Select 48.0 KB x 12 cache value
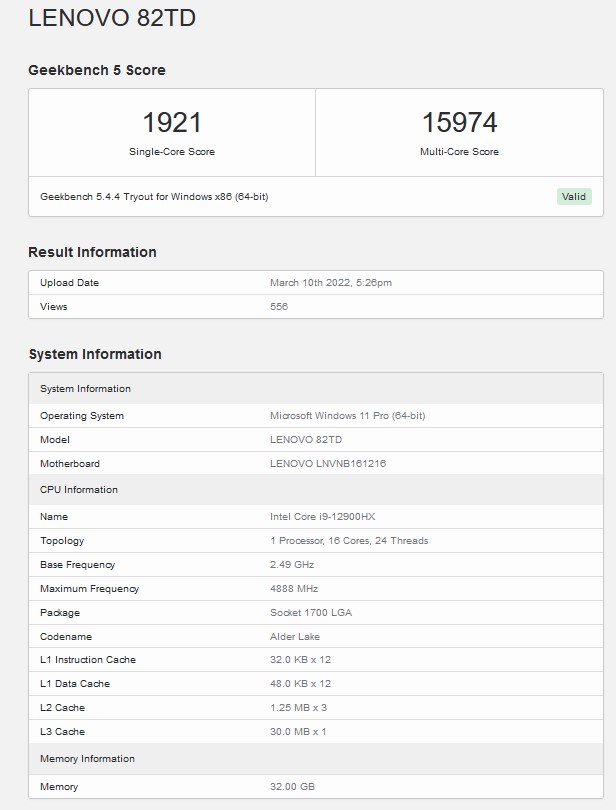616x810 pixels. coord(300,684)
